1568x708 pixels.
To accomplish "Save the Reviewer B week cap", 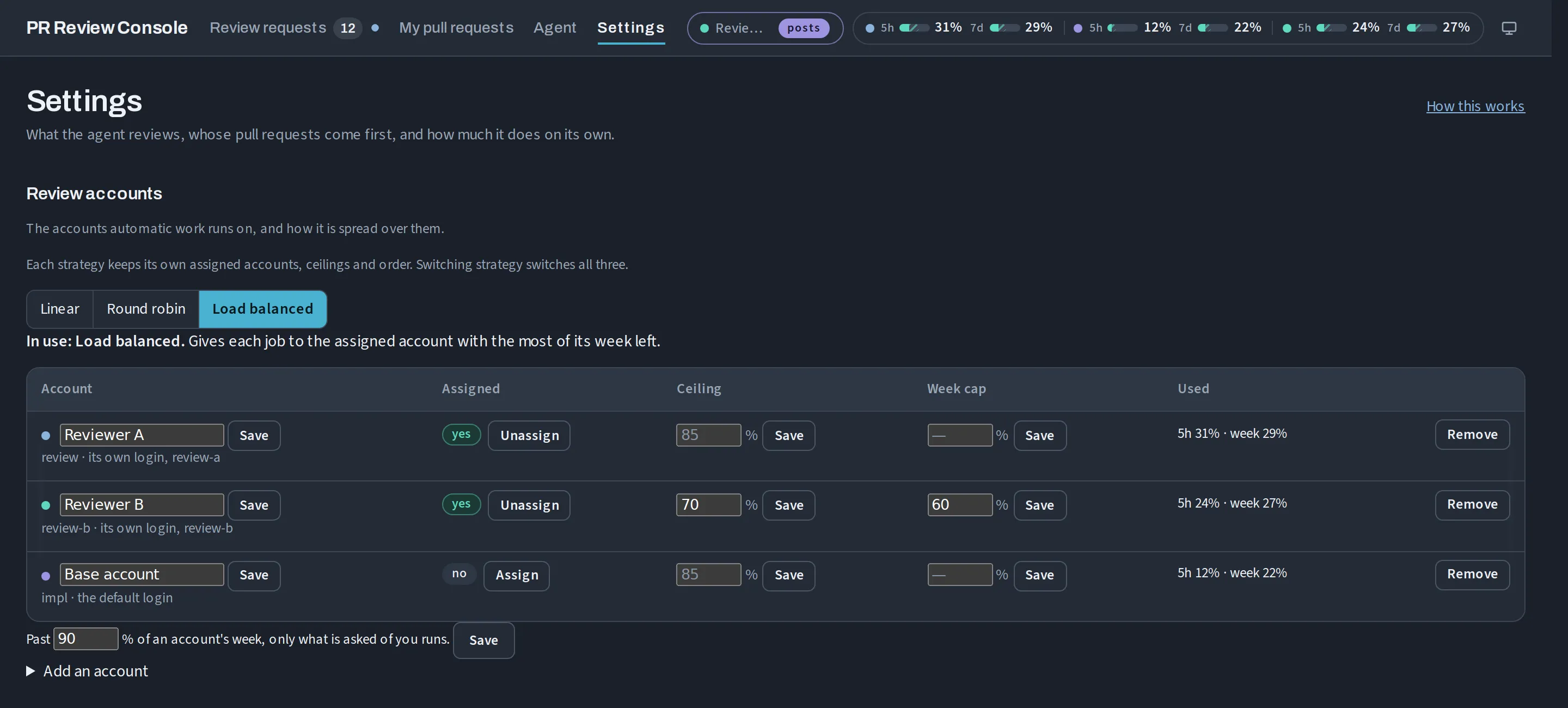I will point(1040,505).
